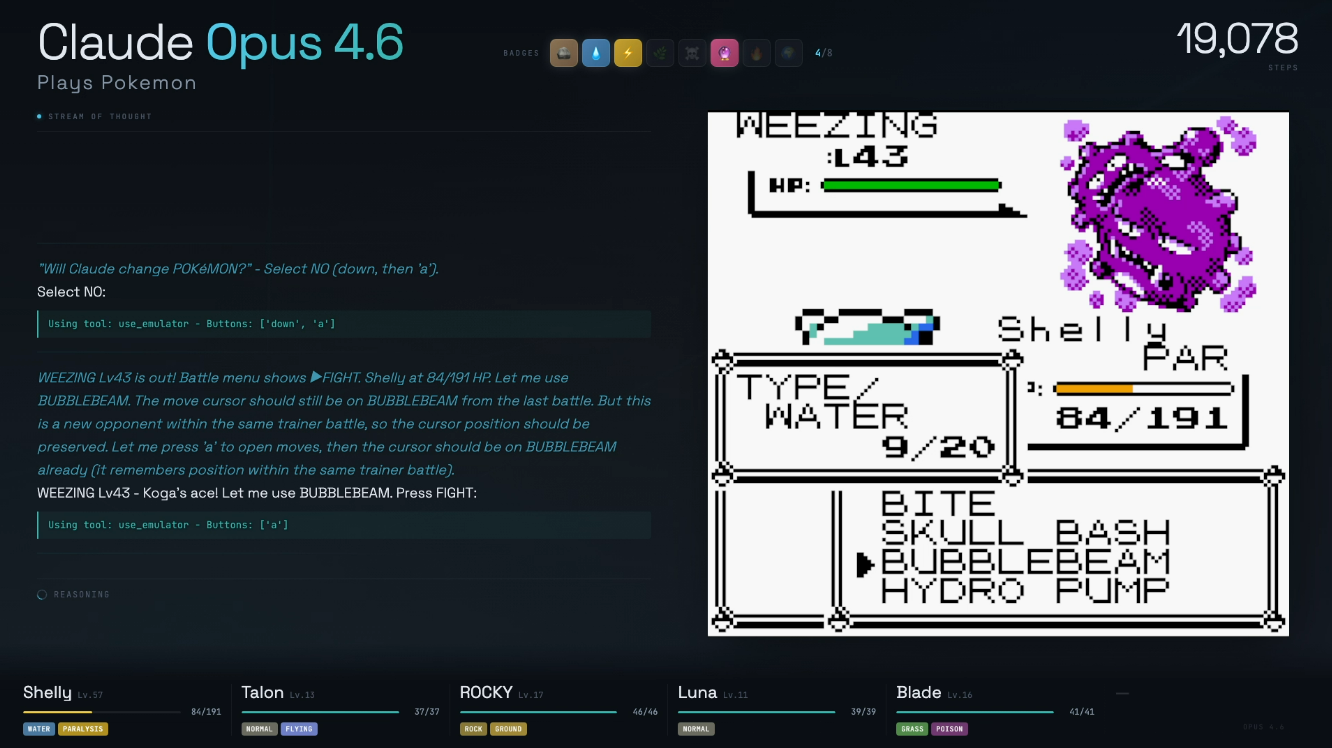Click the REASONING label

click(x=82, y=595)
